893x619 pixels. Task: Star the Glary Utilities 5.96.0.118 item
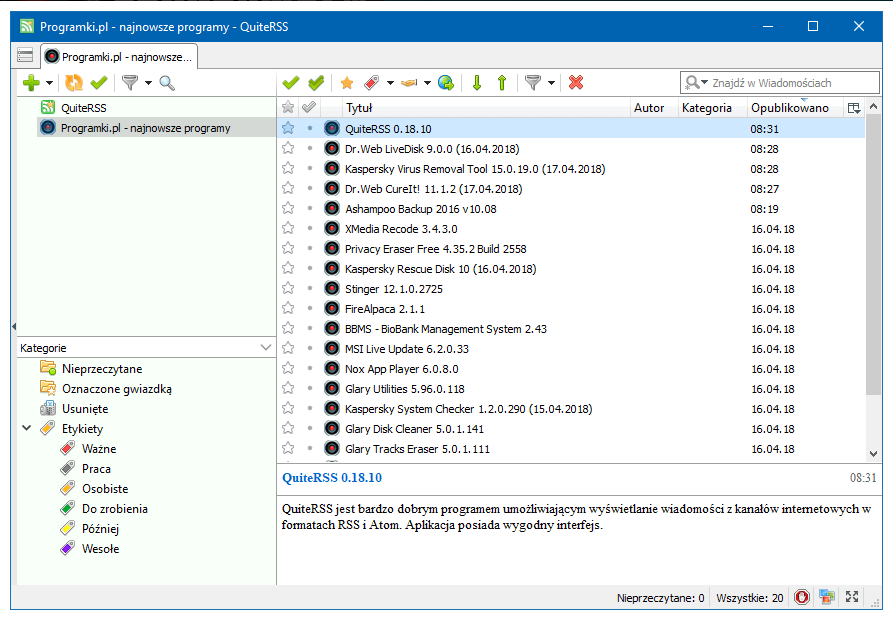click(x=288, y=388)
